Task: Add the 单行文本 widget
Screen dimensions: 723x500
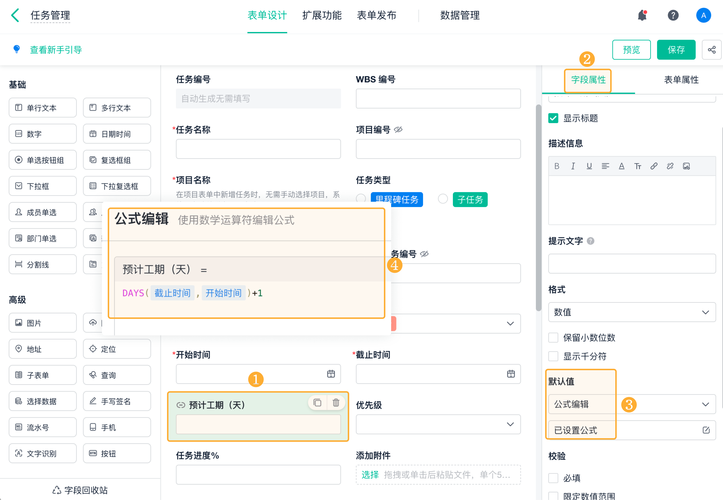Action: point(42,107)
